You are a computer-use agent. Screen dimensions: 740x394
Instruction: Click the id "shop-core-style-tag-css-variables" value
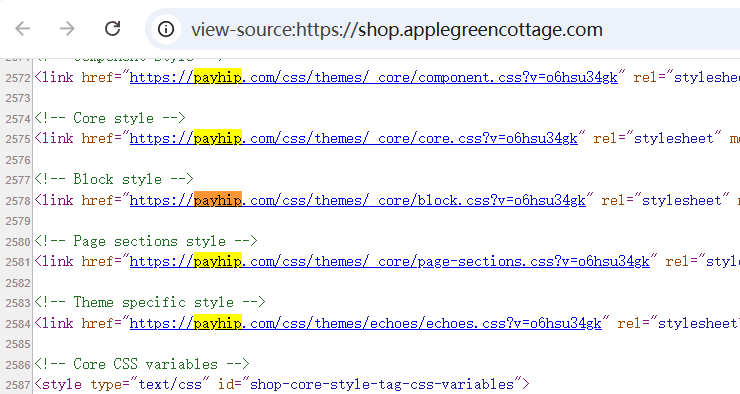click(x=381, y=385)
